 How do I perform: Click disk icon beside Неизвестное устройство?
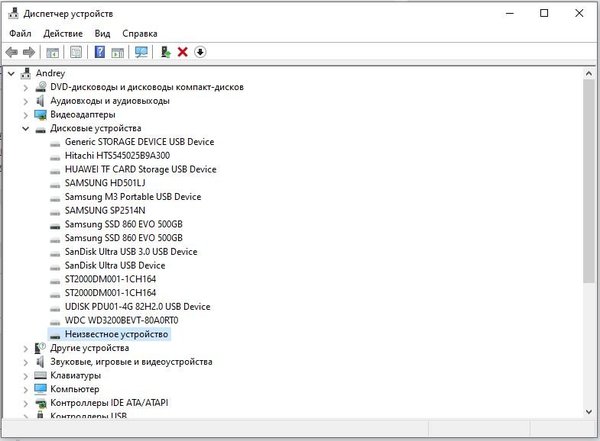(55, 336)
